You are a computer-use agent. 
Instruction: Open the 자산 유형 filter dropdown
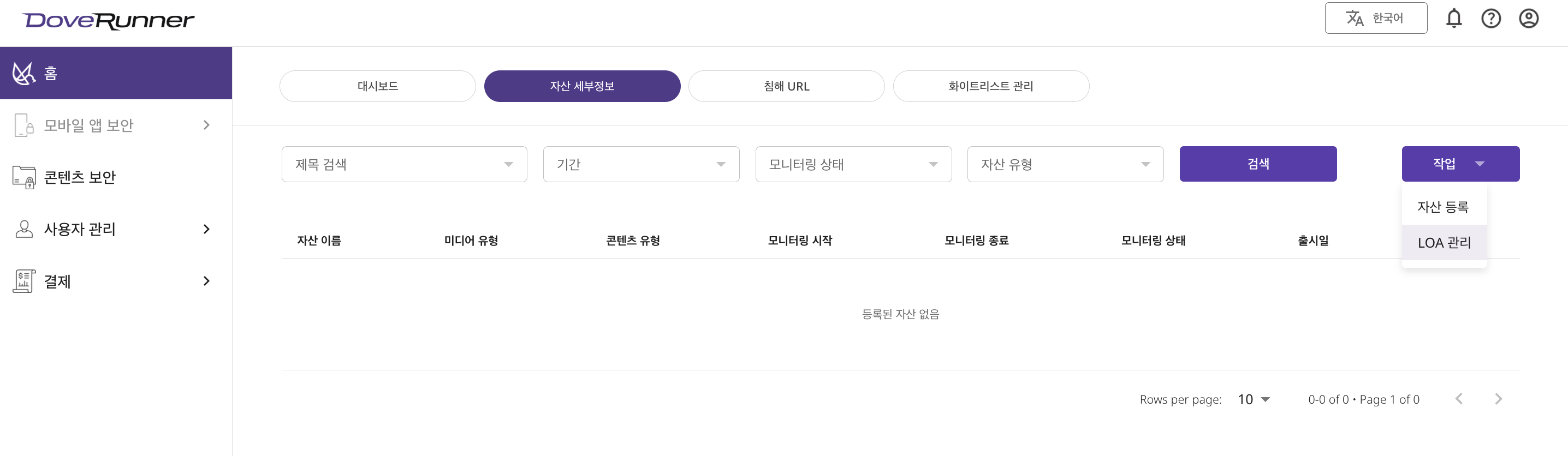click(x=1065, y=164)
